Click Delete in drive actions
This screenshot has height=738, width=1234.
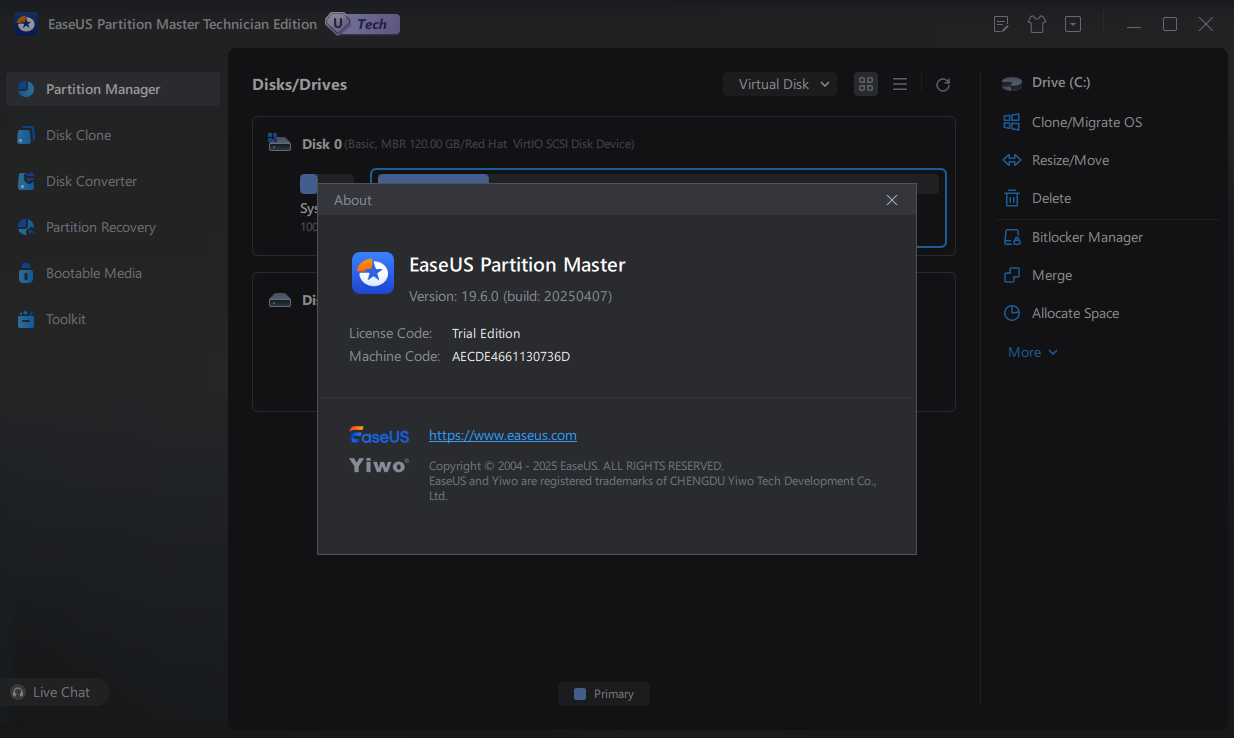pos(1051,198)
